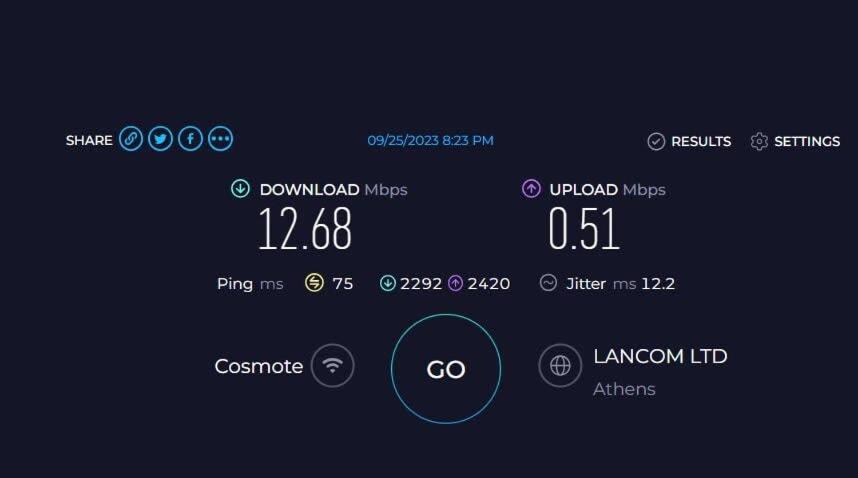The width and height of the screenshot is (858, 478).
Task: Click the Wi-Fi connection icon beside Cosmote
Action: pos(332,365)
